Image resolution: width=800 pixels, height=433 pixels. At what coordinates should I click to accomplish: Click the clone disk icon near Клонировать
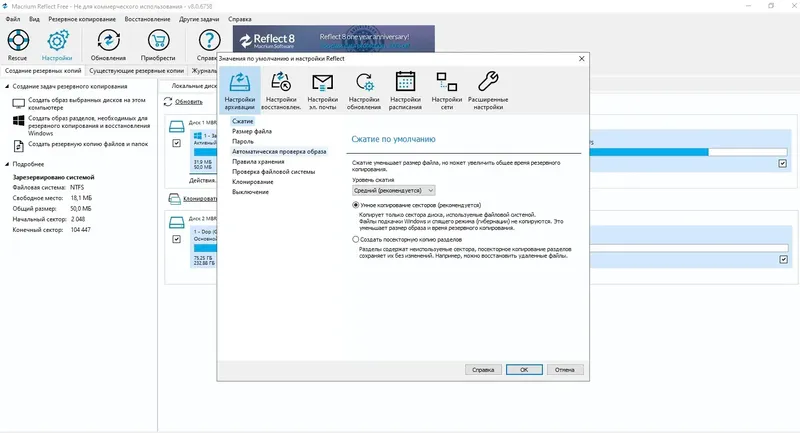(174, 198)
